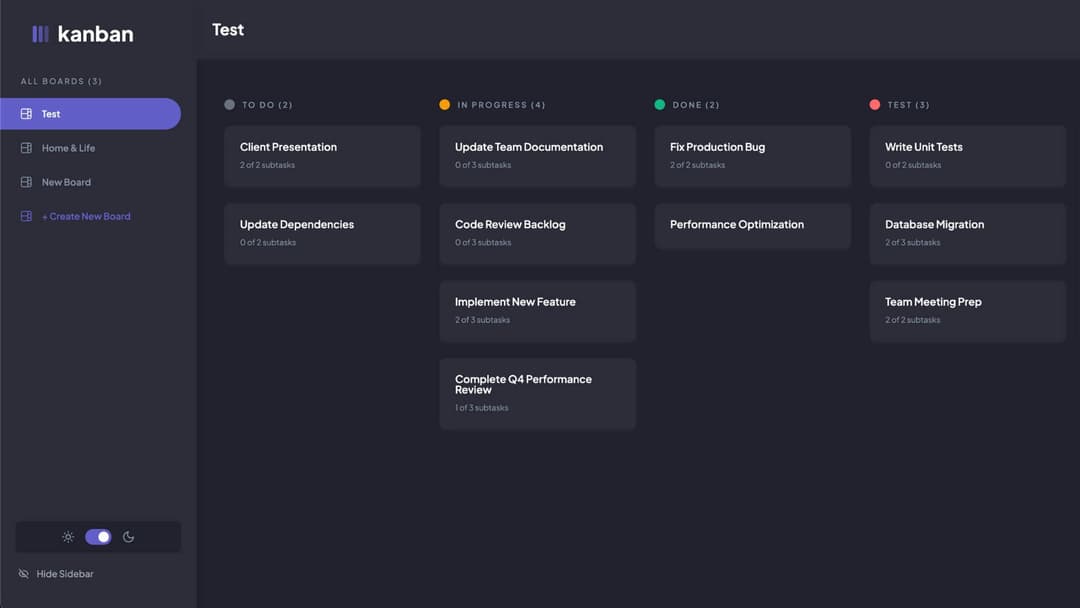Toggle the light/dark theme switch

pos(98,536)
